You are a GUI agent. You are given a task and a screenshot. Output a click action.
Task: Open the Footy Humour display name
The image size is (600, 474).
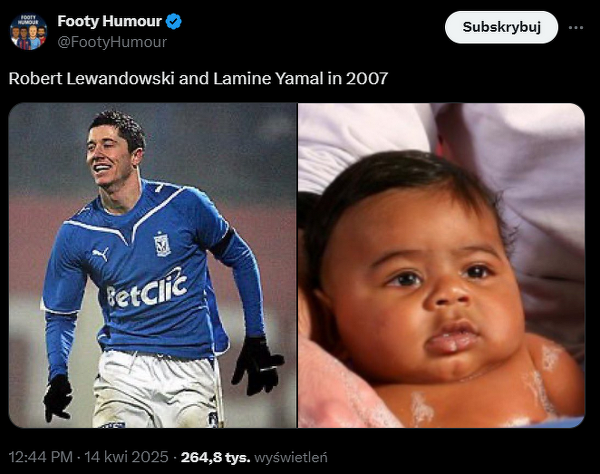click(x=109, y=21)
